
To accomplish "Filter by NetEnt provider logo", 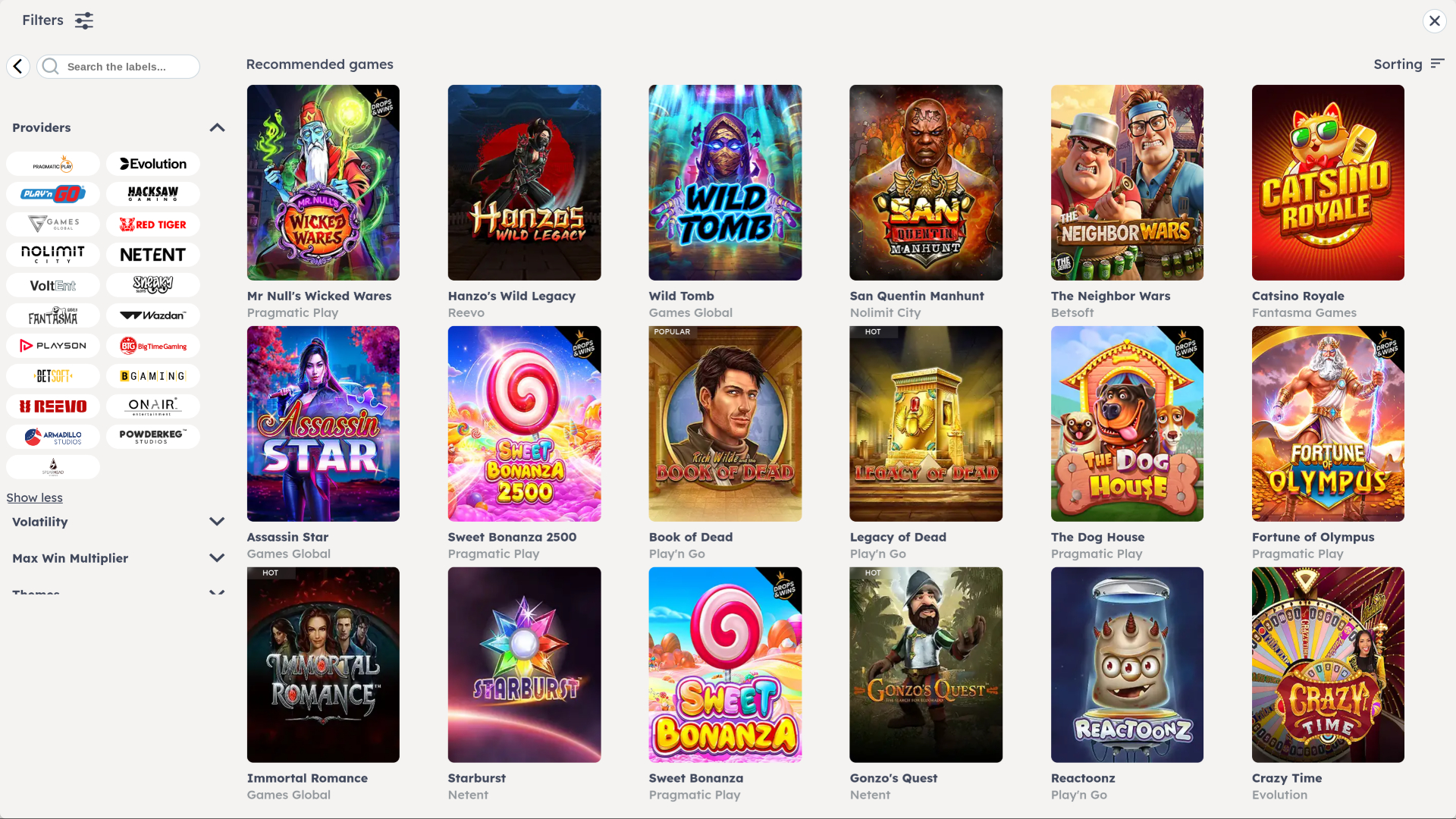I will pos(153,255).
